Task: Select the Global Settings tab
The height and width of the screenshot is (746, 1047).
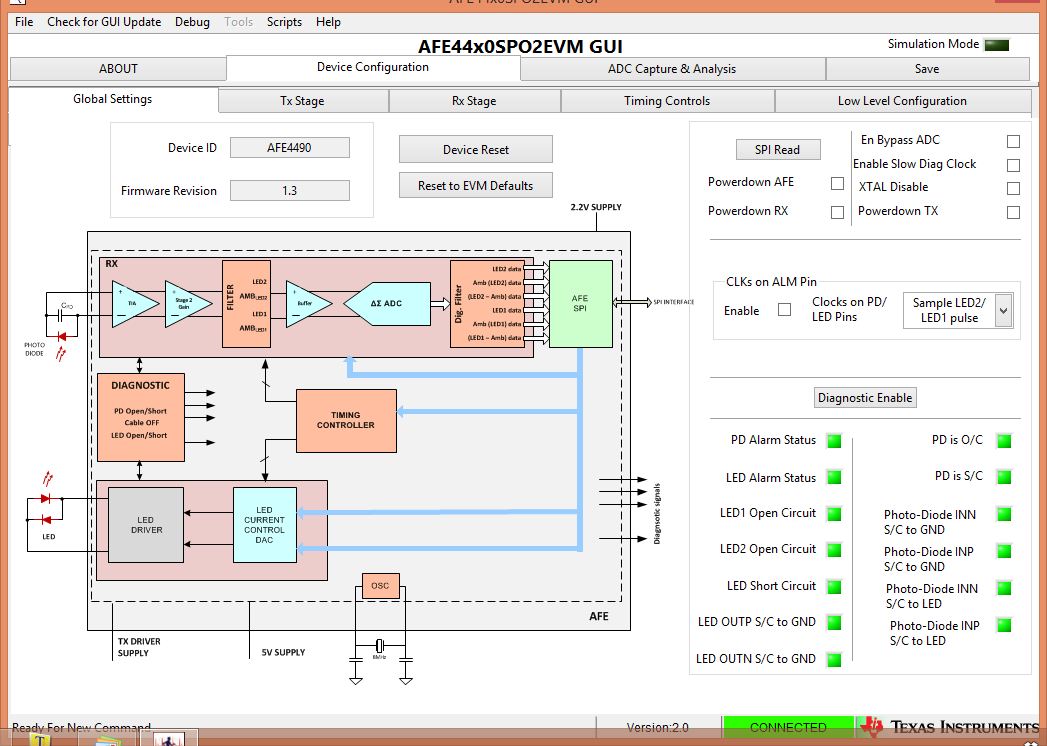Action: click(113, 99)
